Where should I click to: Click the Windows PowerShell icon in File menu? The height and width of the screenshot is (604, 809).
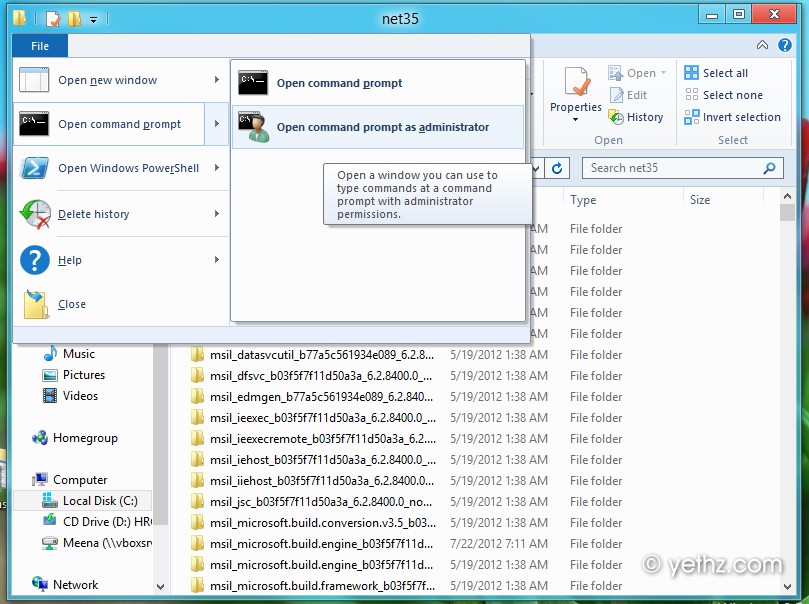35,168
